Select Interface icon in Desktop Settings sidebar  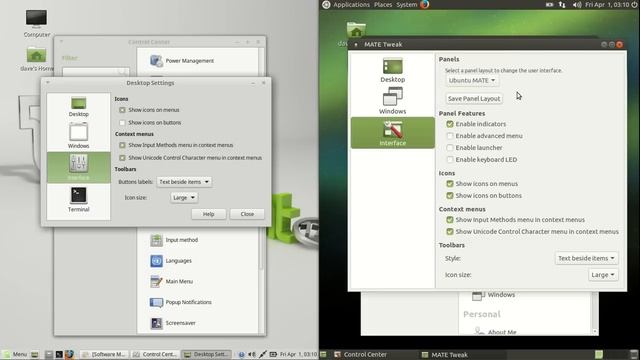coord(78,168)
